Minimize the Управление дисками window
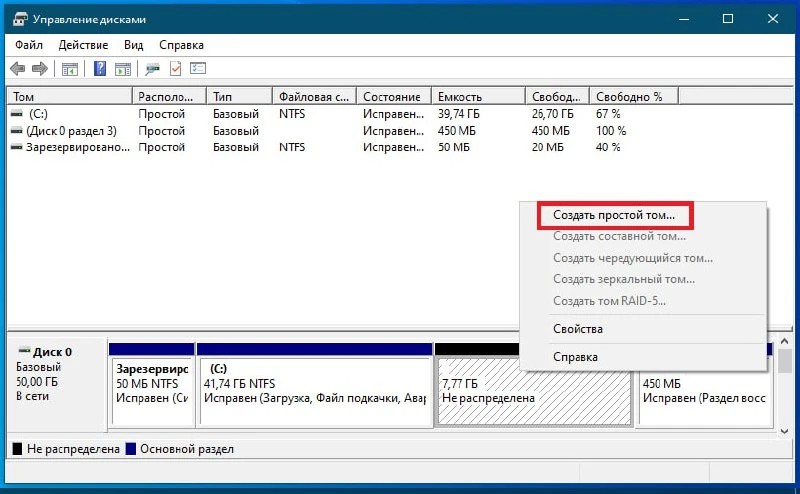This screenshot has width=800, height=494. [684, 19]
